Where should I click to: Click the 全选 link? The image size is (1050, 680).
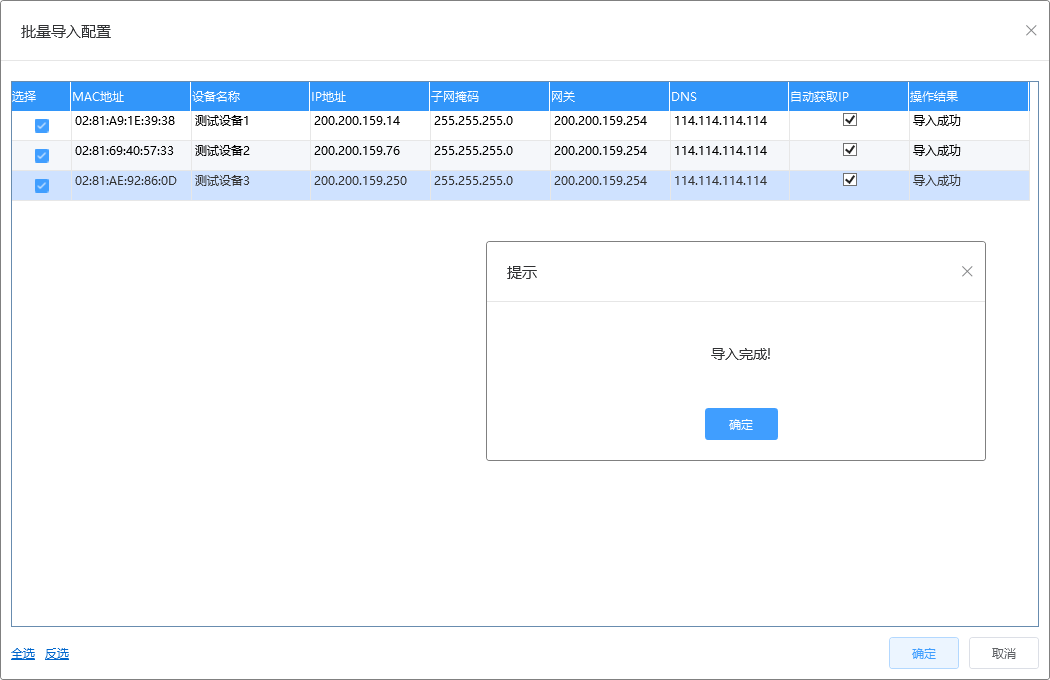pyautogui.click(x=23, y=653)
